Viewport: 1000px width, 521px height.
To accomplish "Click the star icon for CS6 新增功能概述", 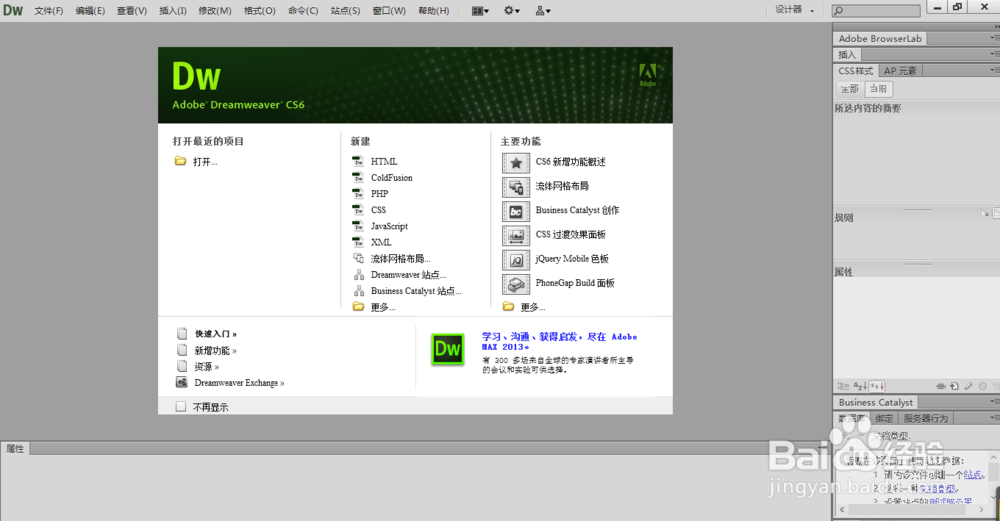I will [516, 163].
